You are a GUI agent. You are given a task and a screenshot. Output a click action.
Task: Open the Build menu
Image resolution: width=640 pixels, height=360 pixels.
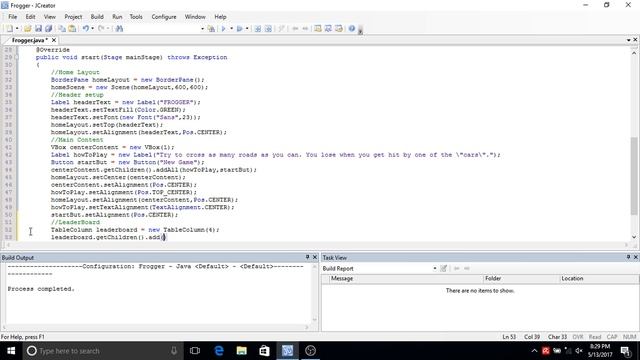click(97, 17)
